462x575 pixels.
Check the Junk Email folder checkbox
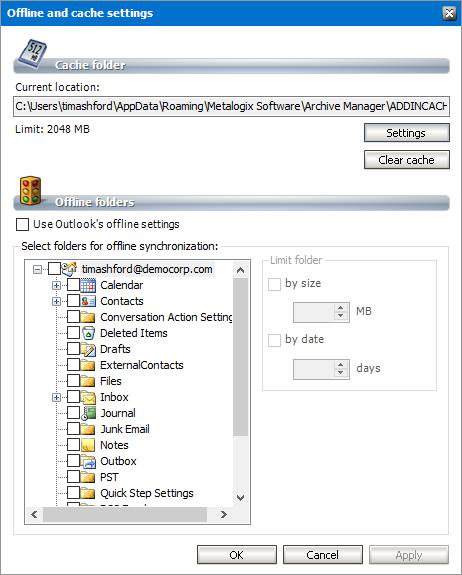tap(73, 429)
